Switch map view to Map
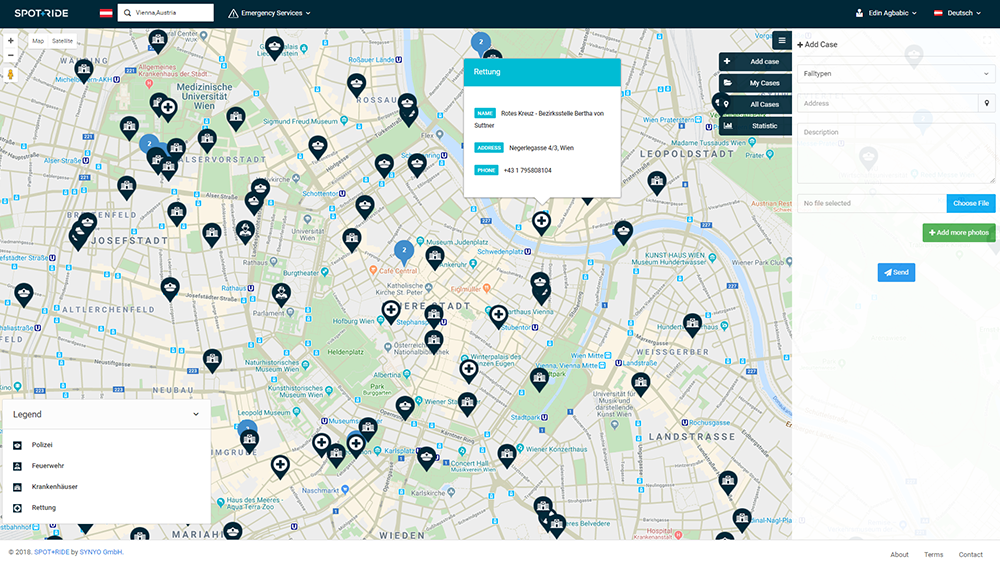This screenshot has height=563, width=1000. point(38,41)
